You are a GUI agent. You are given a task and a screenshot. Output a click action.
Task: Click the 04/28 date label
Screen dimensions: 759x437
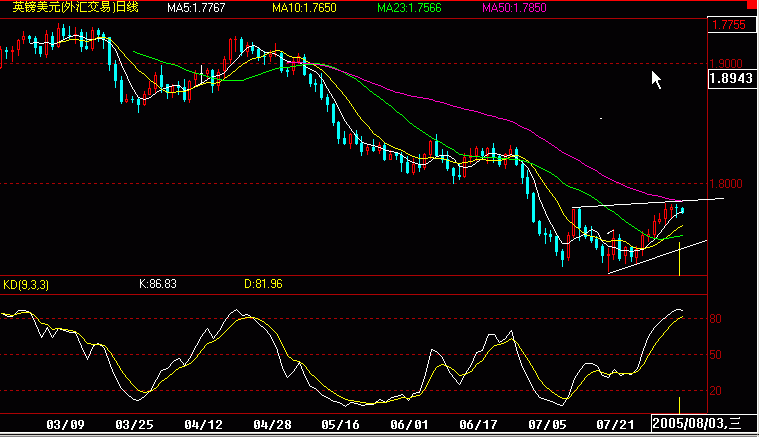[273, 425]
